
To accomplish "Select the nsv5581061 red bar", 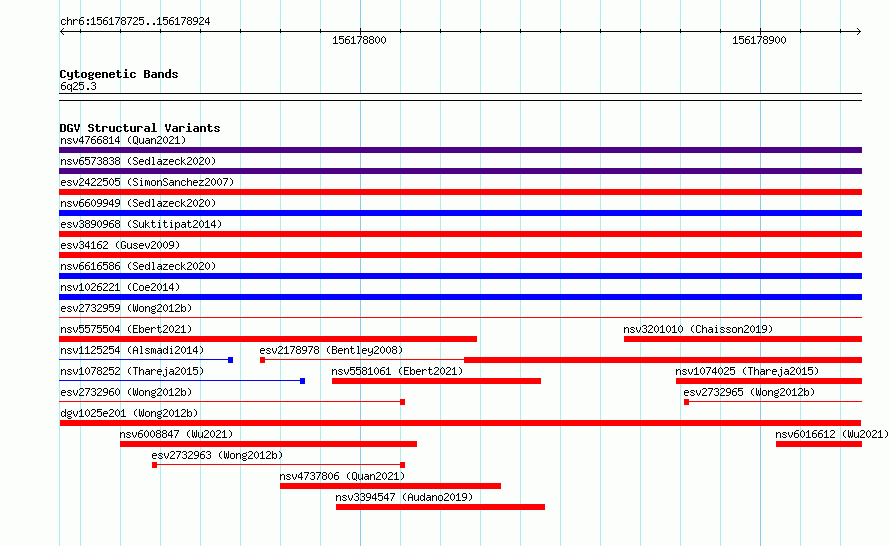I will click(x=436, y=381).
